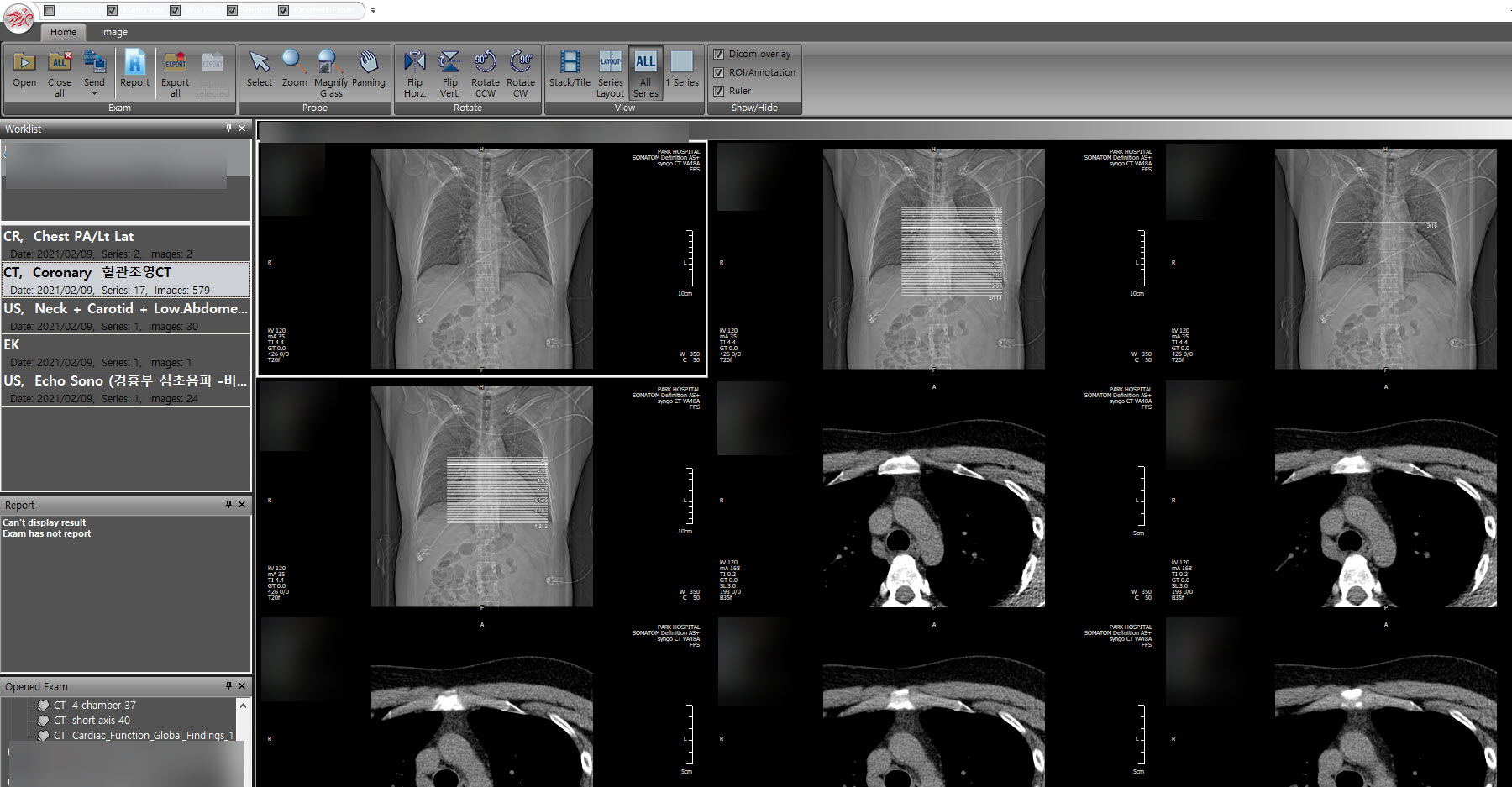
Task: Click the Send DICOM icon
Action: pos(94,64)
